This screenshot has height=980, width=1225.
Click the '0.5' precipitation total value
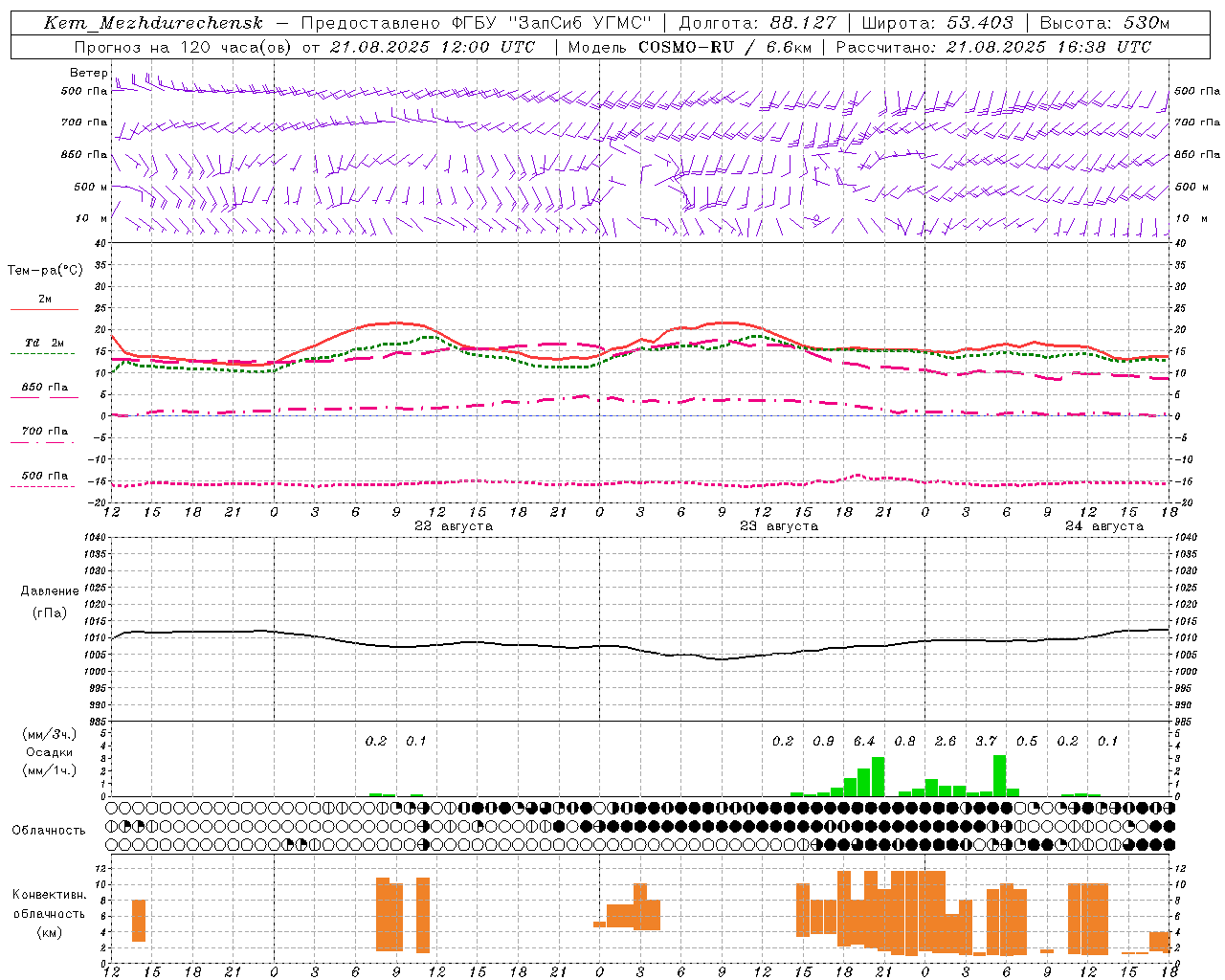coord(1027,742)
